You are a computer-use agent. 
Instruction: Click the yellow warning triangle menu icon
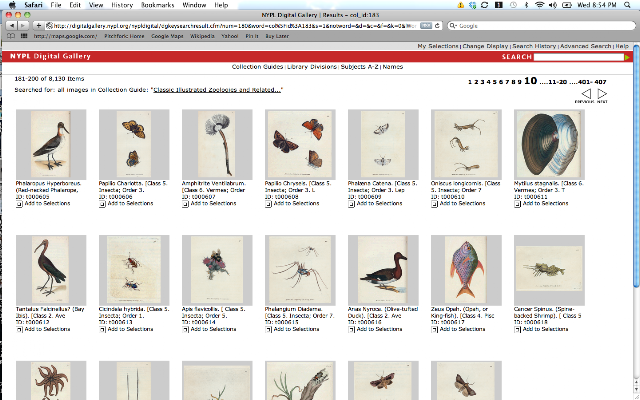pyautogui.click(x=461, y=5)
